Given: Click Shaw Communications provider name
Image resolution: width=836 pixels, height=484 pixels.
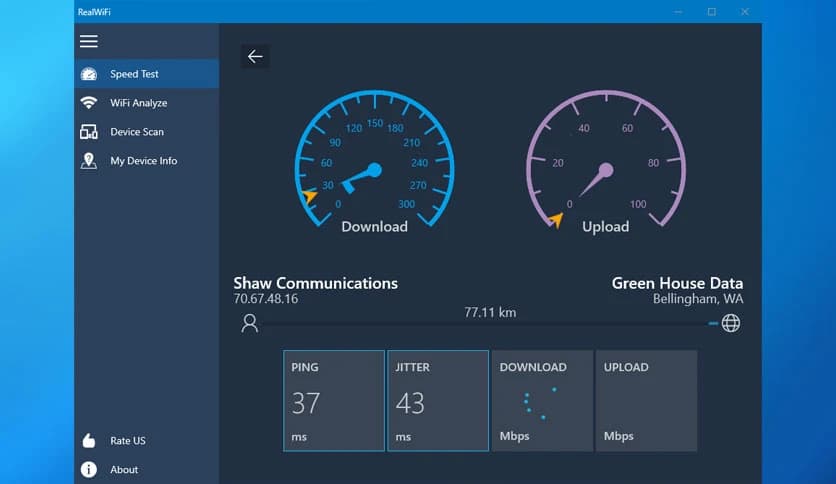Looking at the screenshot, I should click(316, 283).
